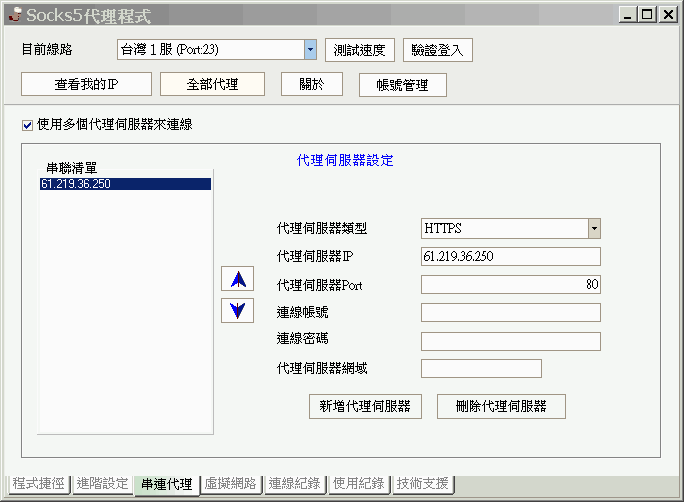Open the 虛擬網路 tab
This screenshot has height=502, width=684.
tap(230, 484)
